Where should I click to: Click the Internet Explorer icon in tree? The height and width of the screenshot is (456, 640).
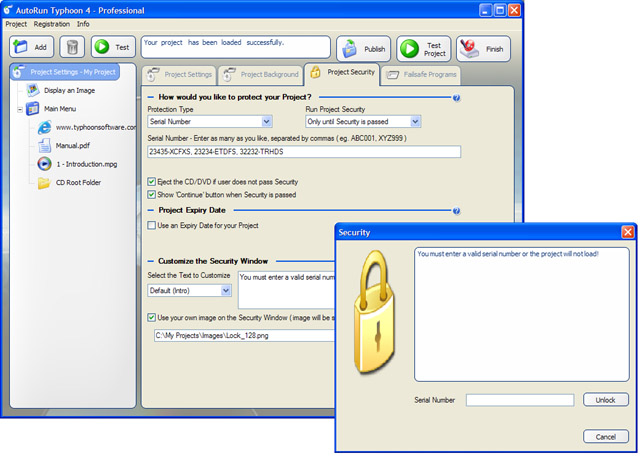44,127
